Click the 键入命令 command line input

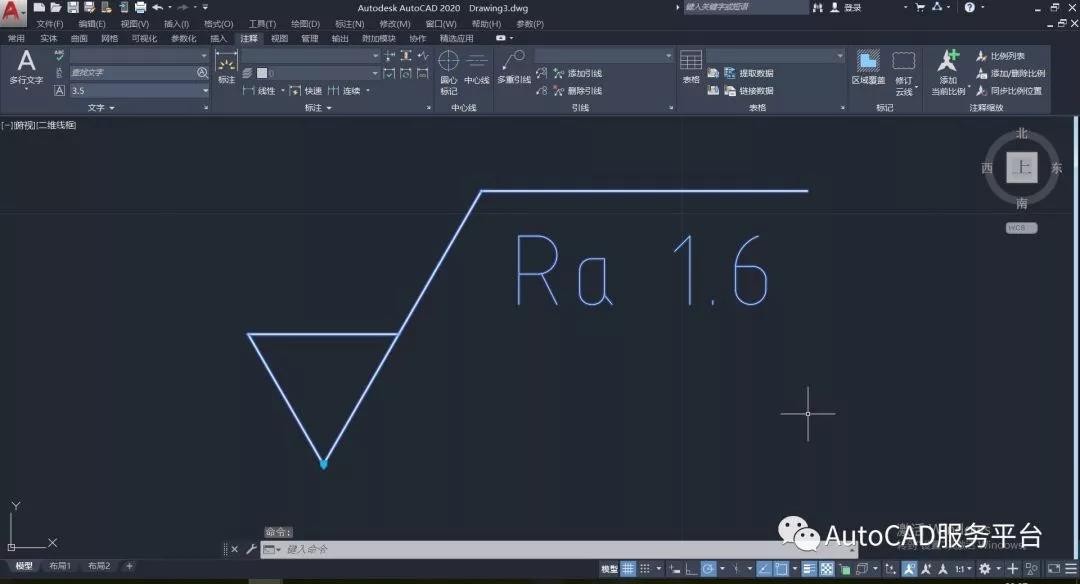tap(558, 549)
